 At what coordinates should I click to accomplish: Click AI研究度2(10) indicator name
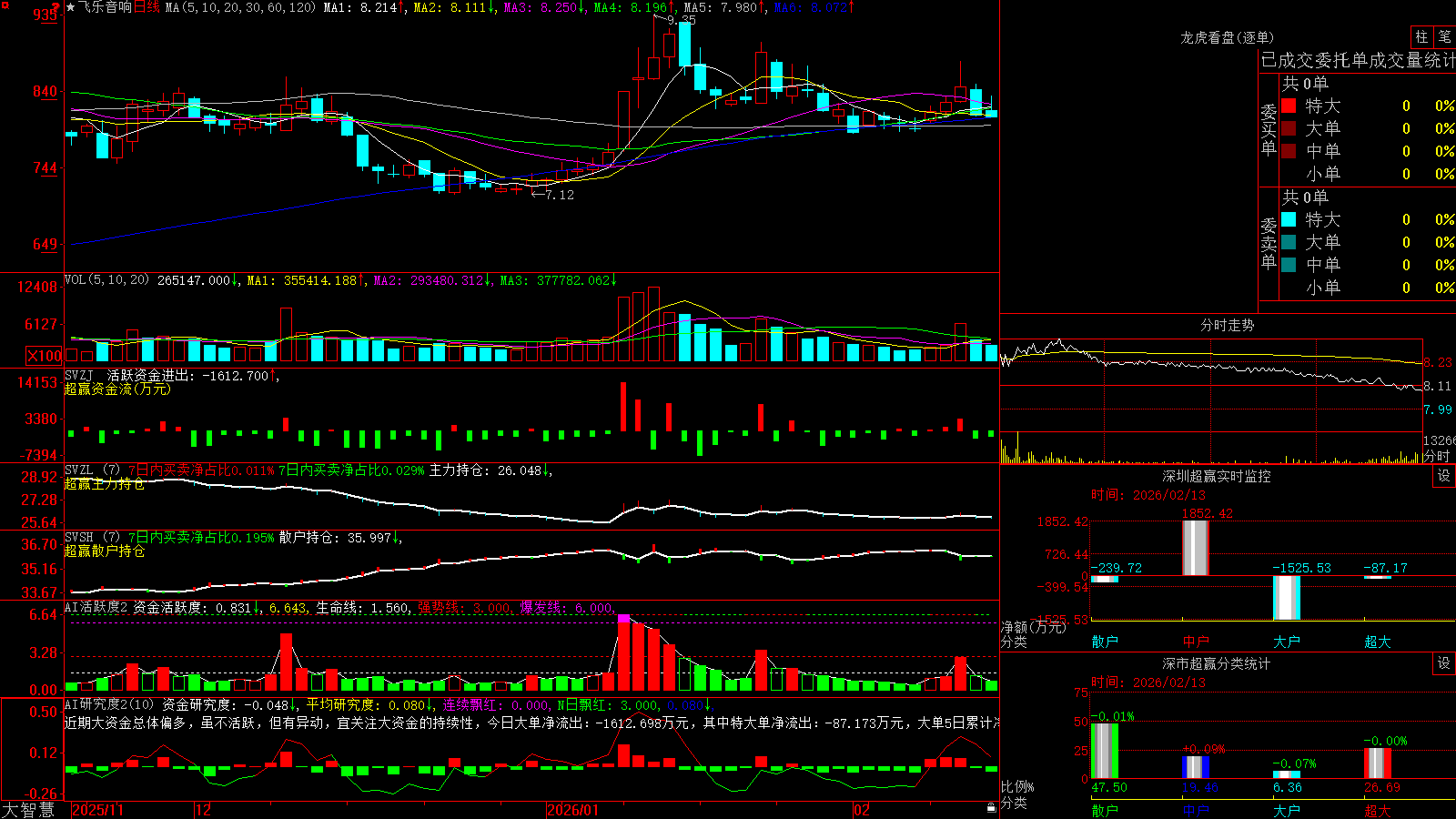click(x=109, y=704)
